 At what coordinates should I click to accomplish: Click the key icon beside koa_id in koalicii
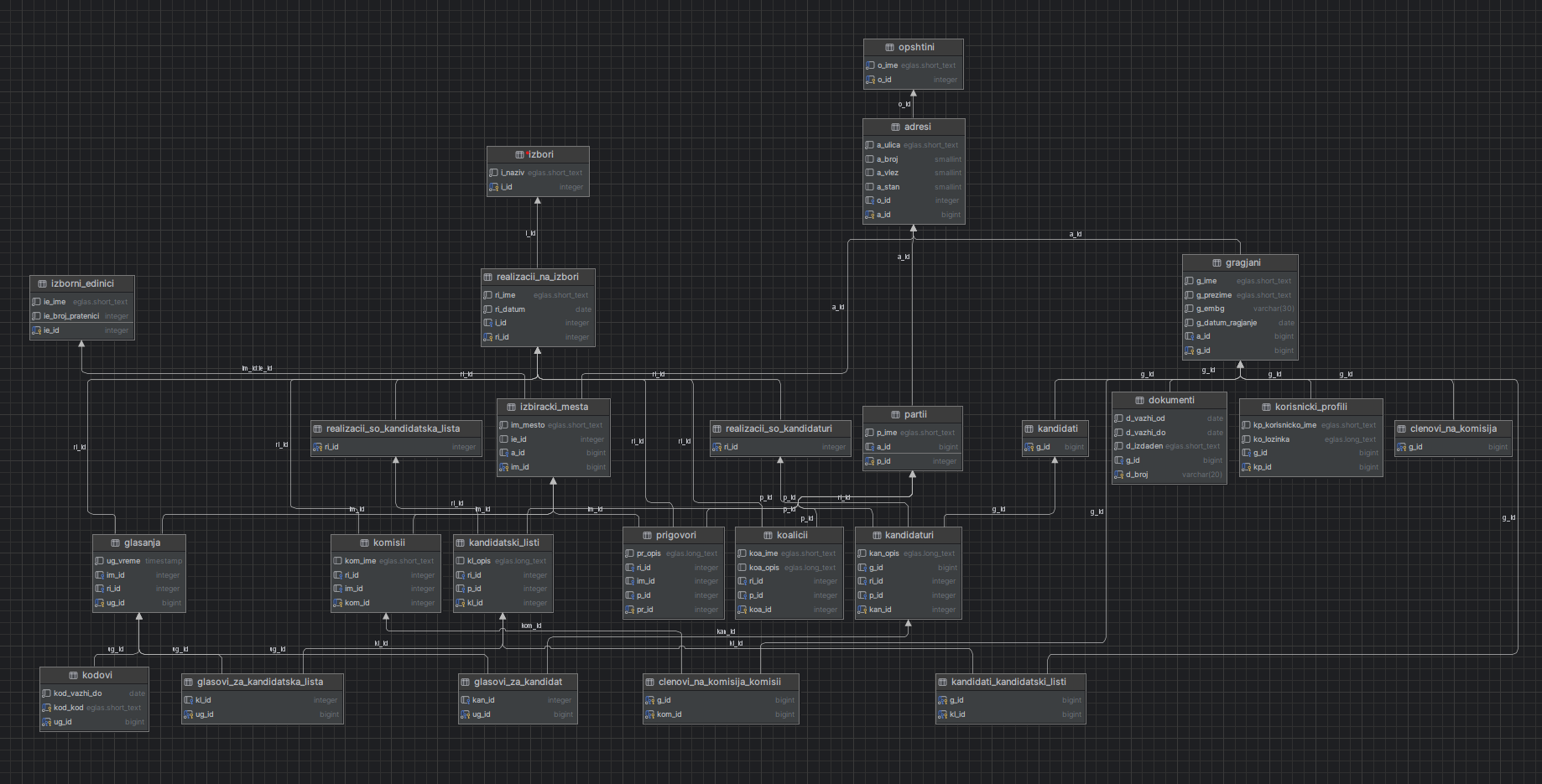[x=742, y=610]
